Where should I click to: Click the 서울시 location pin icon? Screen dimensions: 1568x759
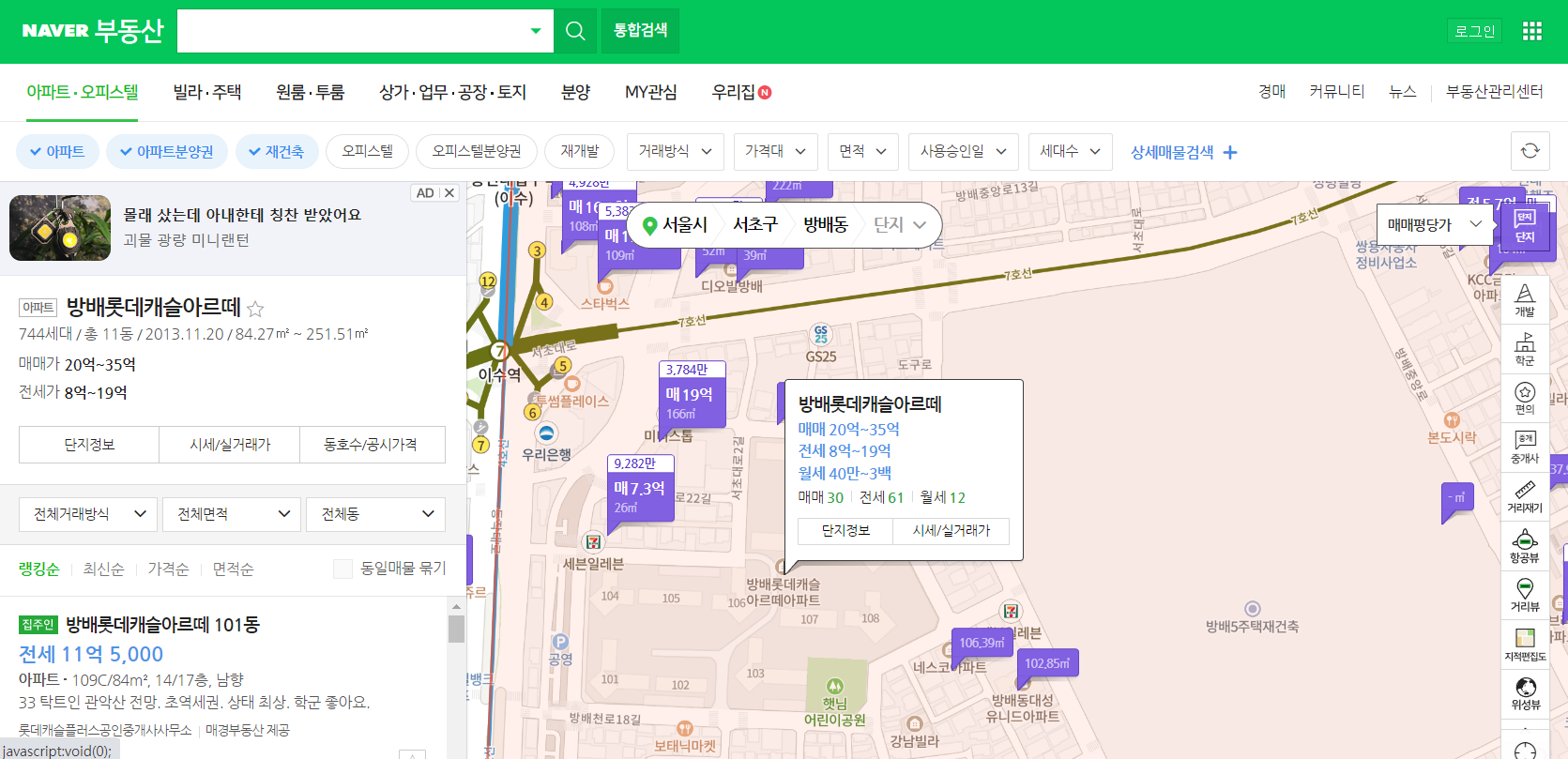coord(649,225)
